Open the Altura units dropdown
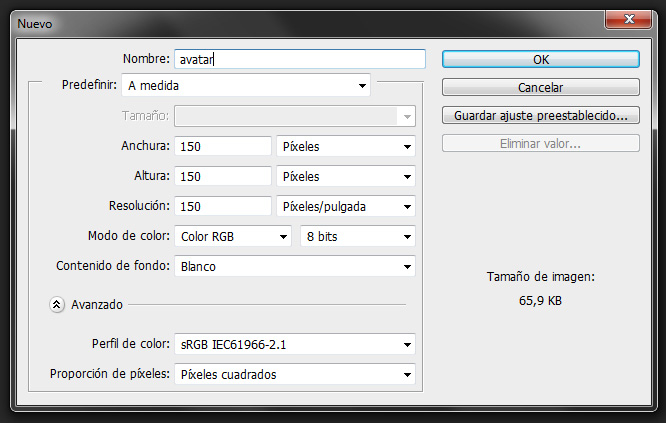Screen dimensions: 666x423 (346, 177)
